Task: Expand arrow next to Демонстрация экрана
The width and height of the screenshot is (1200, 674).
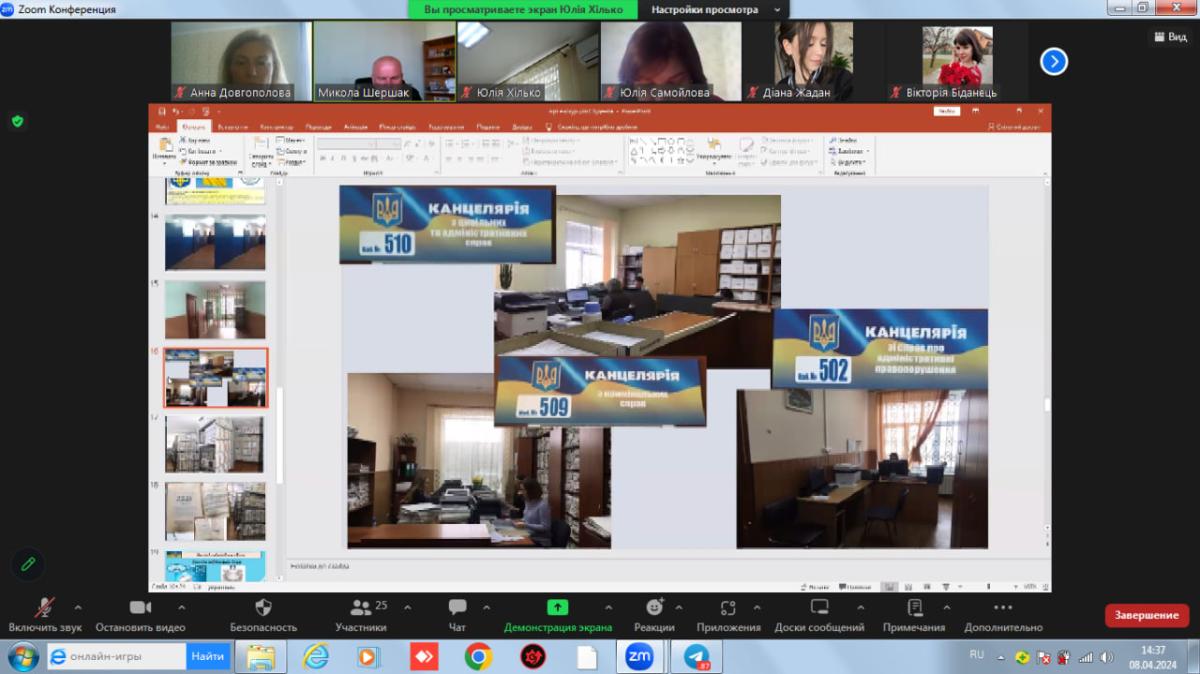Action: point(608,607)
